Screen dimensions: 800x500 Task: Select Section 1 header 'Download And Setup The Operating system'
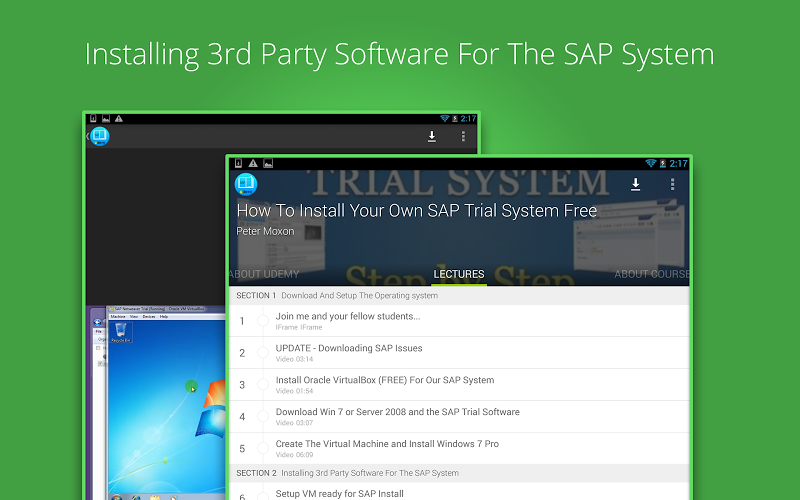click(x=459, y=295)
